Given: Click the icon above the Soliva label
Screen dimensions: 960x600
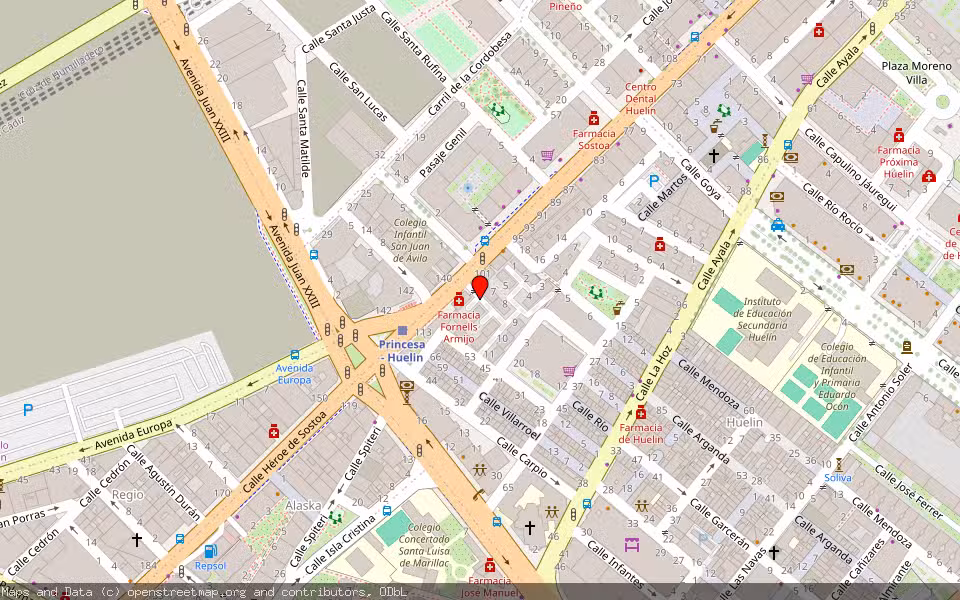Looking at the screenshot, I should click(839, 464).
